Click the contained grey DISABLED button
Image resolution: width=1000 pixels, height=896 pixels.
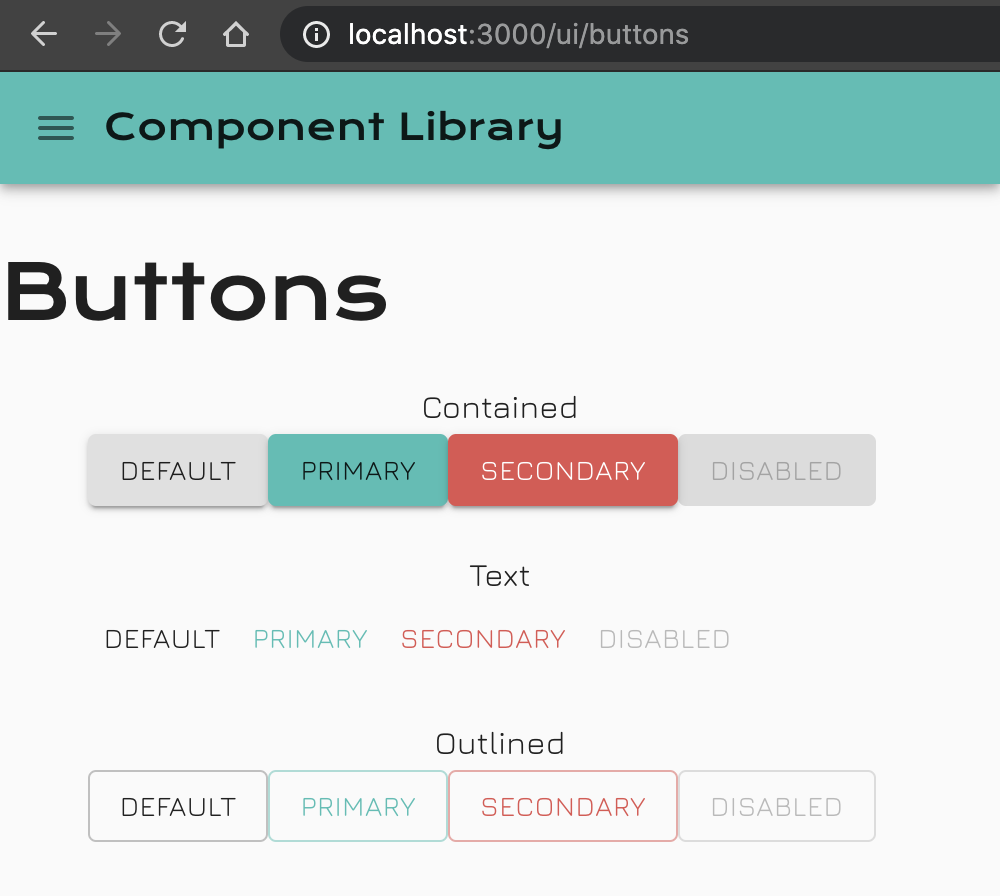click(x=777, y=471)
